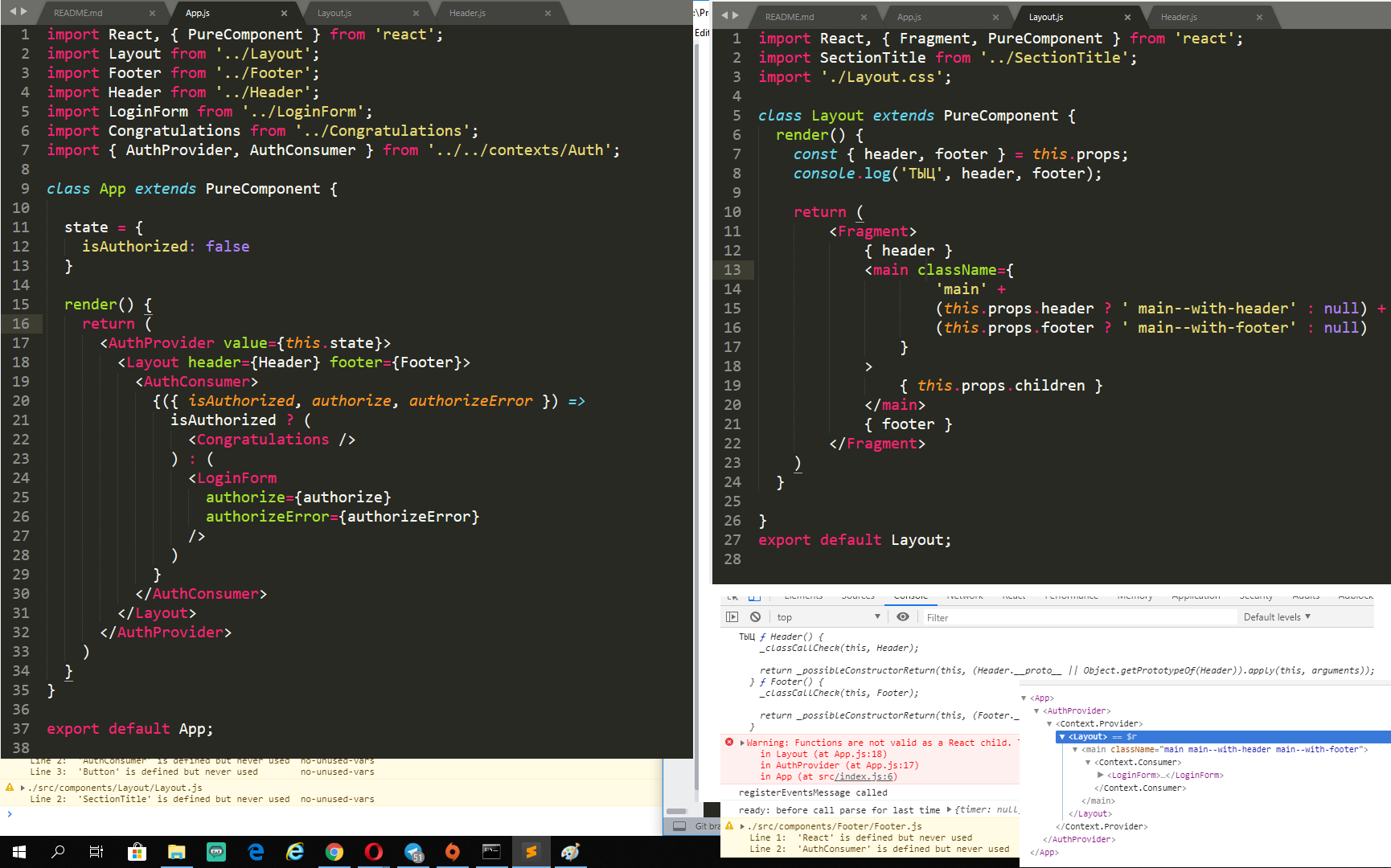Image resolution: width=1391 pixels, height=868 pixels.
Task: Close the Layout.js tab in right window
Action: (1127, 17)
